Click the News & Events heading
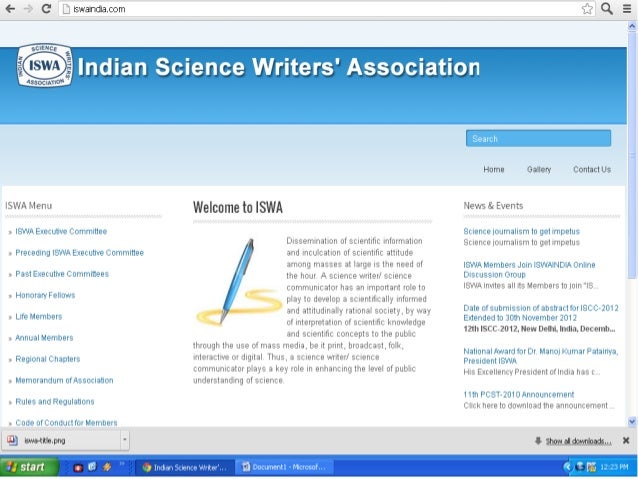This screenshot has height=479, width=638. click(x=493, y=206)
